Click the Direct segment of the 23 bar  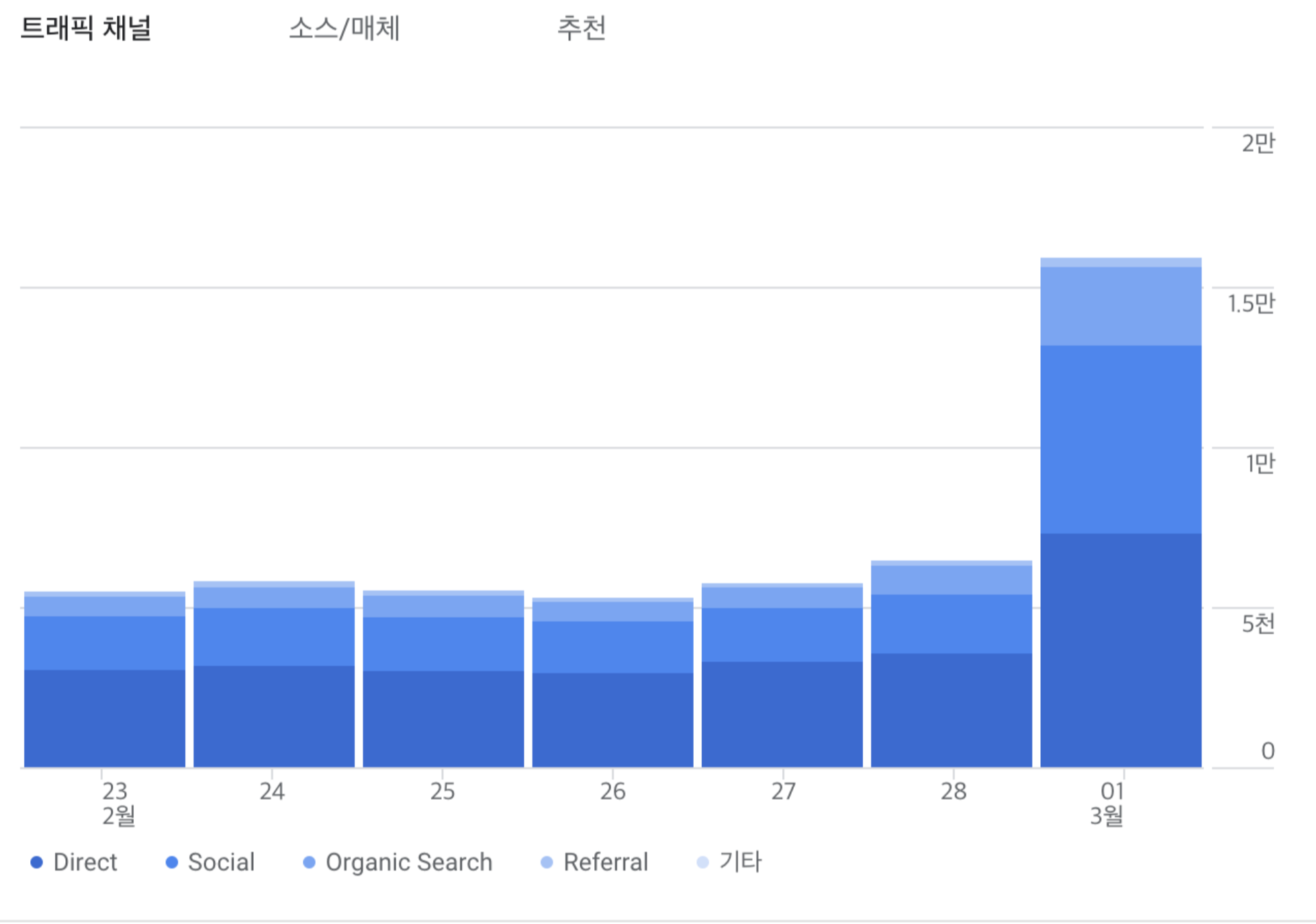(104, 718)
